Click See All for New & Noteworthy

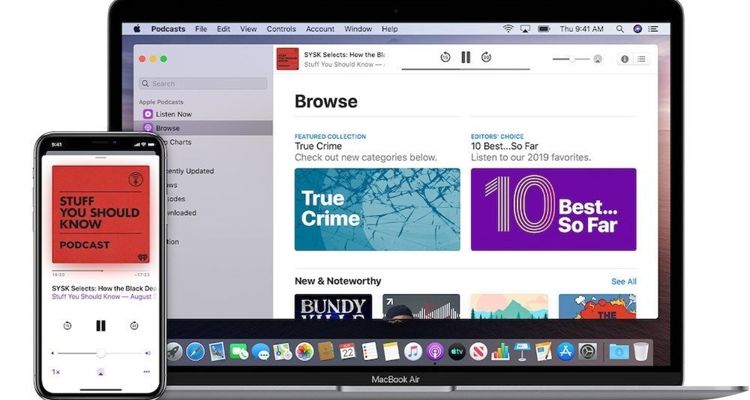(x=624, y=281)
